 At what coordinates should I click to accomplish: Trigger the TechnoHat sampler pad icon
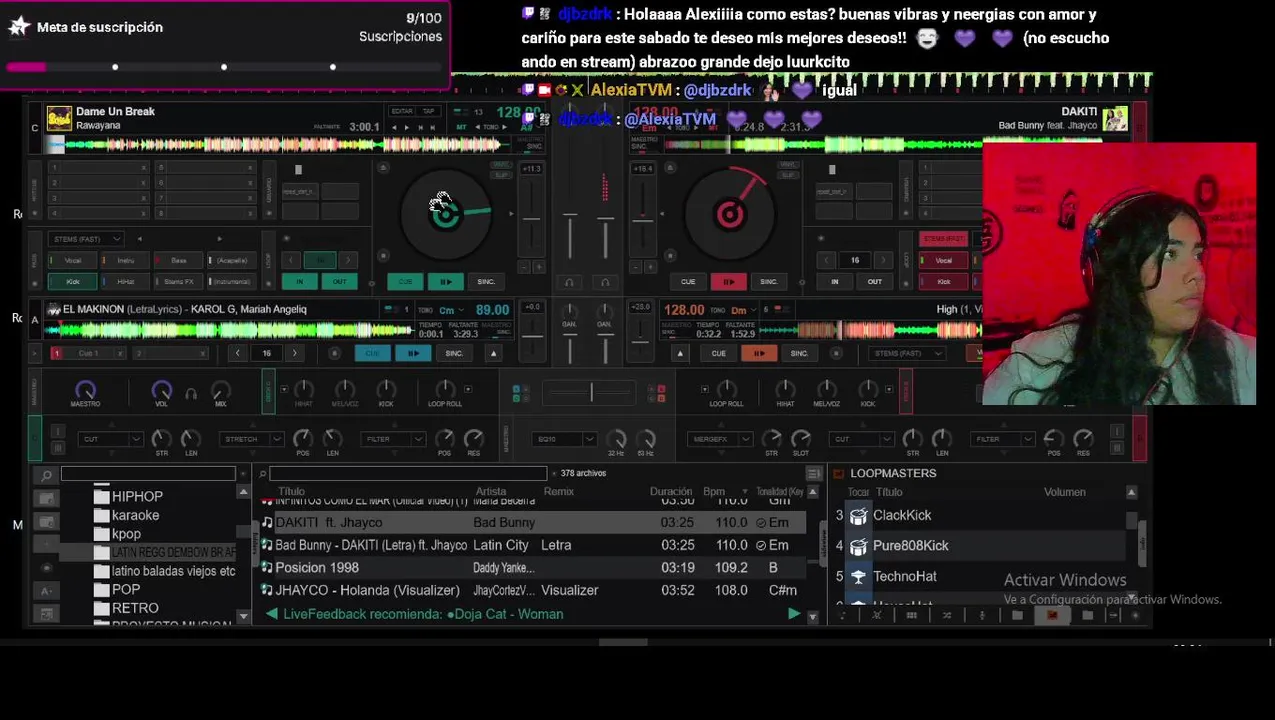[858, 577]
